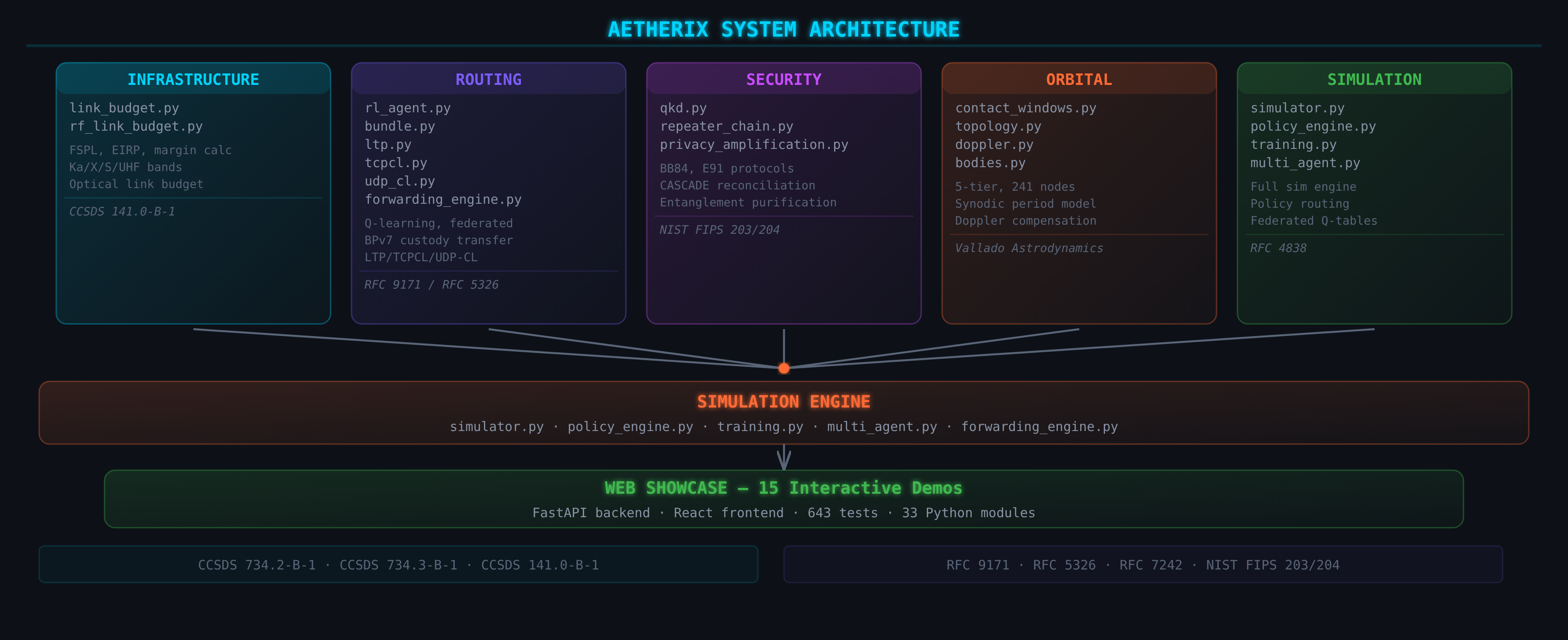Click simulator.py in Simulation Engine bar
Viewport: 1568px width, 640px height.
(x=497, y=427)
